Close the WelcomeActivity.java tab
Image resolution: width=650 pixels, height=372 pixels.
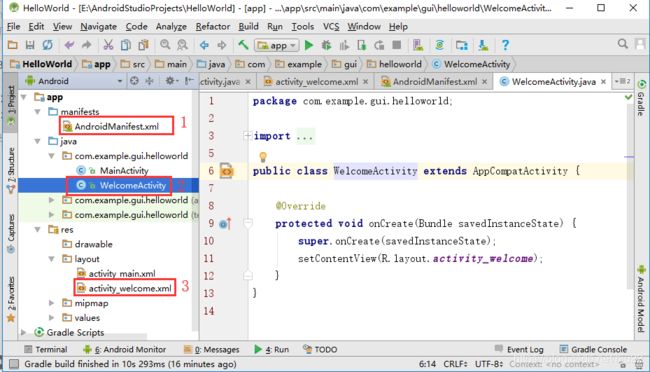pyautogui.click(x=604, y=82)
